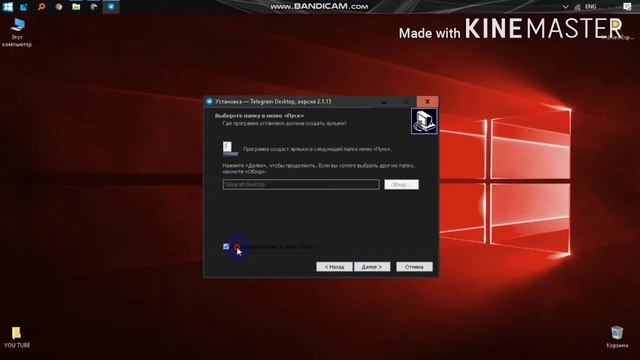The image size is (640, 360).
Task: Click the Start menu folder icon in installer
Action: coord(230,149)
